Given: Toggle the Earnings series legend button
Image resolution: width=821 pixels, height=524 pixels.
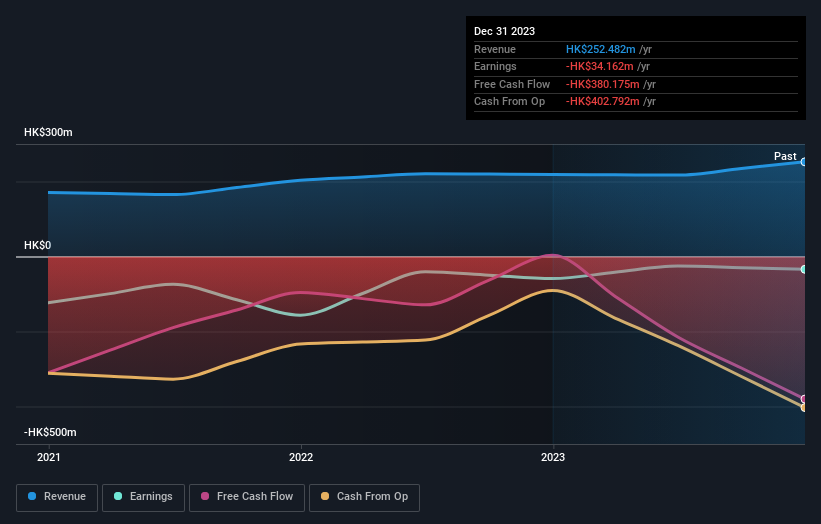Looking at the screenshot, I should tap(143, 497).
